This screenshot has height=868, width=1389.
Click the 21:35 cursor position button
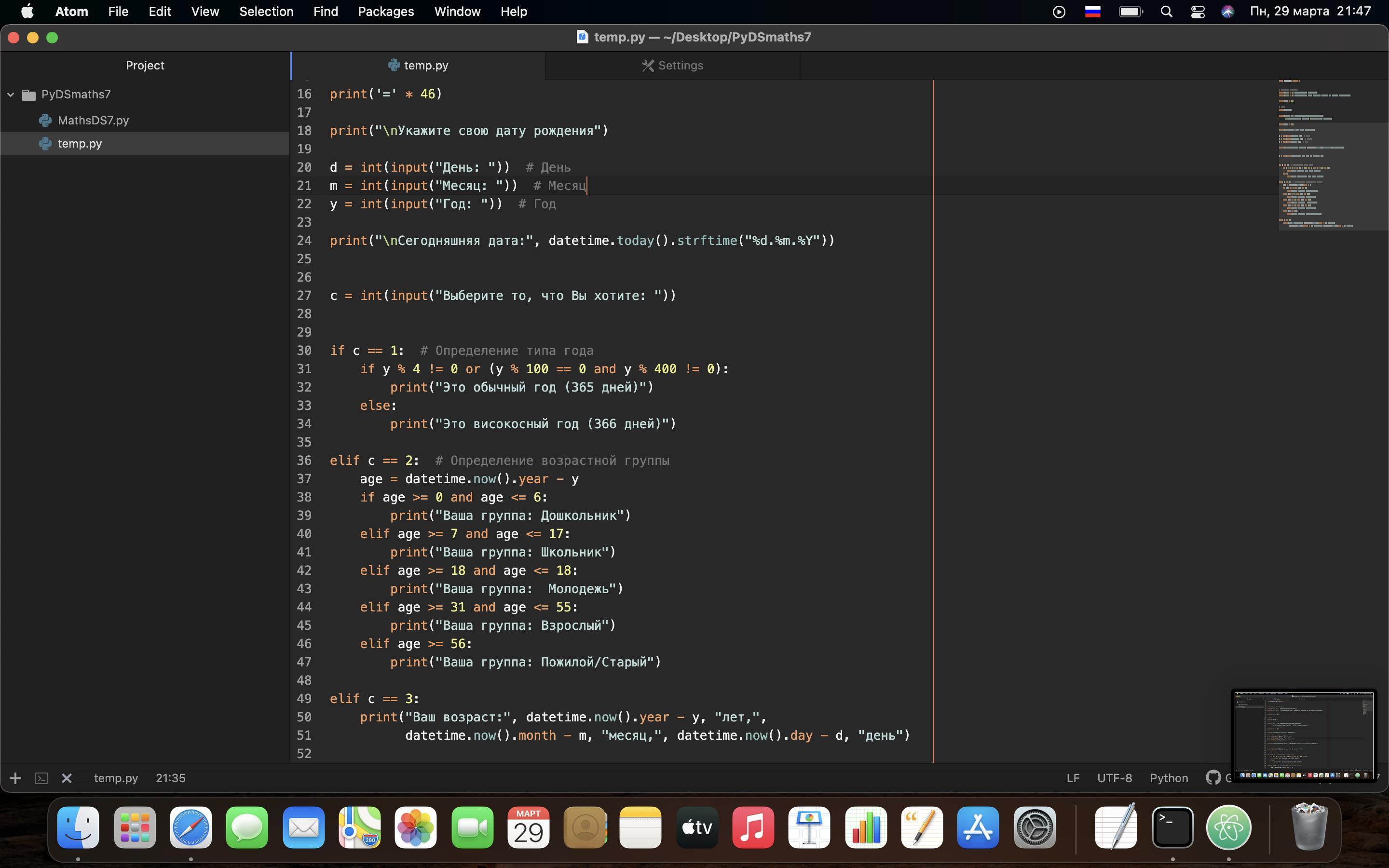click(170, 778)
